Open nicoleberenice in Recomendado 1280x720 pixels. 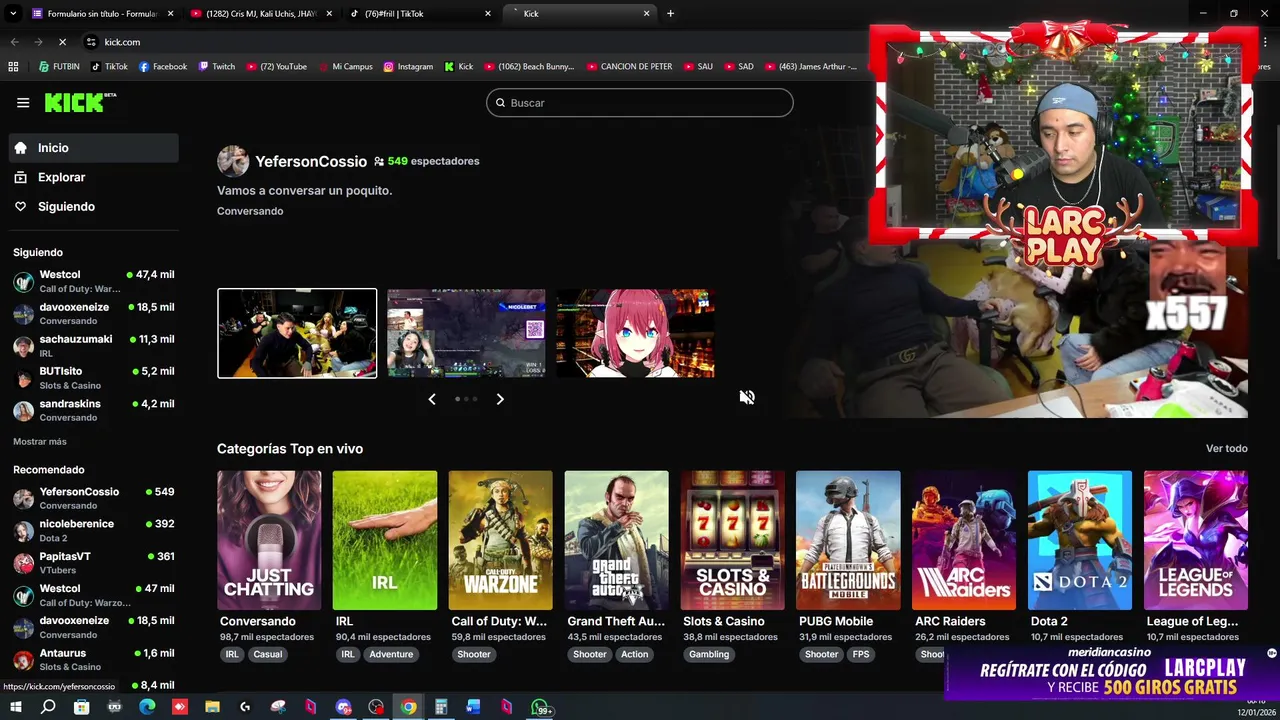(x=94, y=530)
